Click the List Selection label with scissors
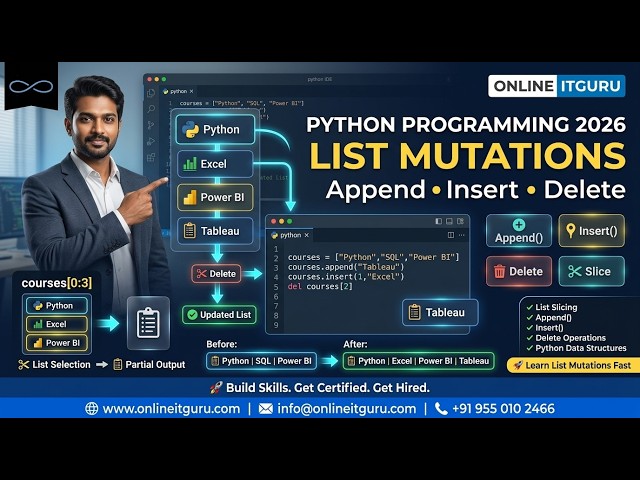Image resolution: width=640 pixels, height=480 pixels. (54, 364)
